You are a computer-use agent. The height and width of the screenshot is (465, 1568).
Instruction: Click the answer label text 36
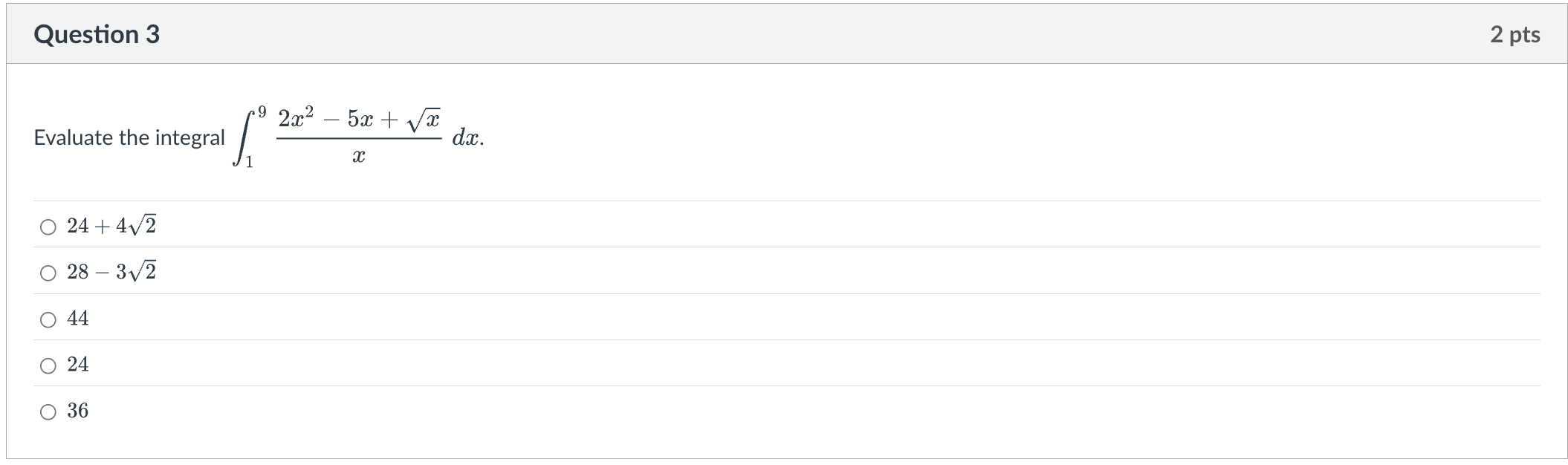click(78, 411)
